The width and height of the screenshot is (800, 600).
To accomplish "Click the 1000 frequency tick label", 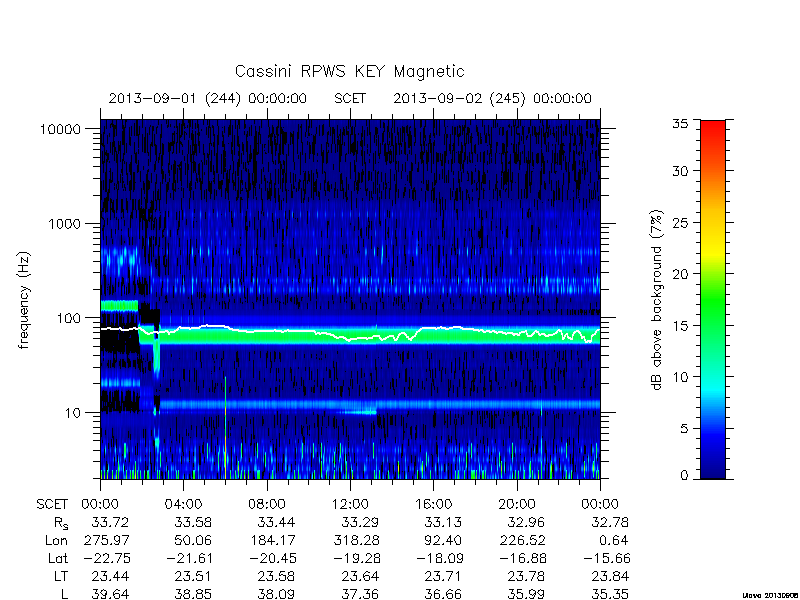I will [x=64, y=223].
